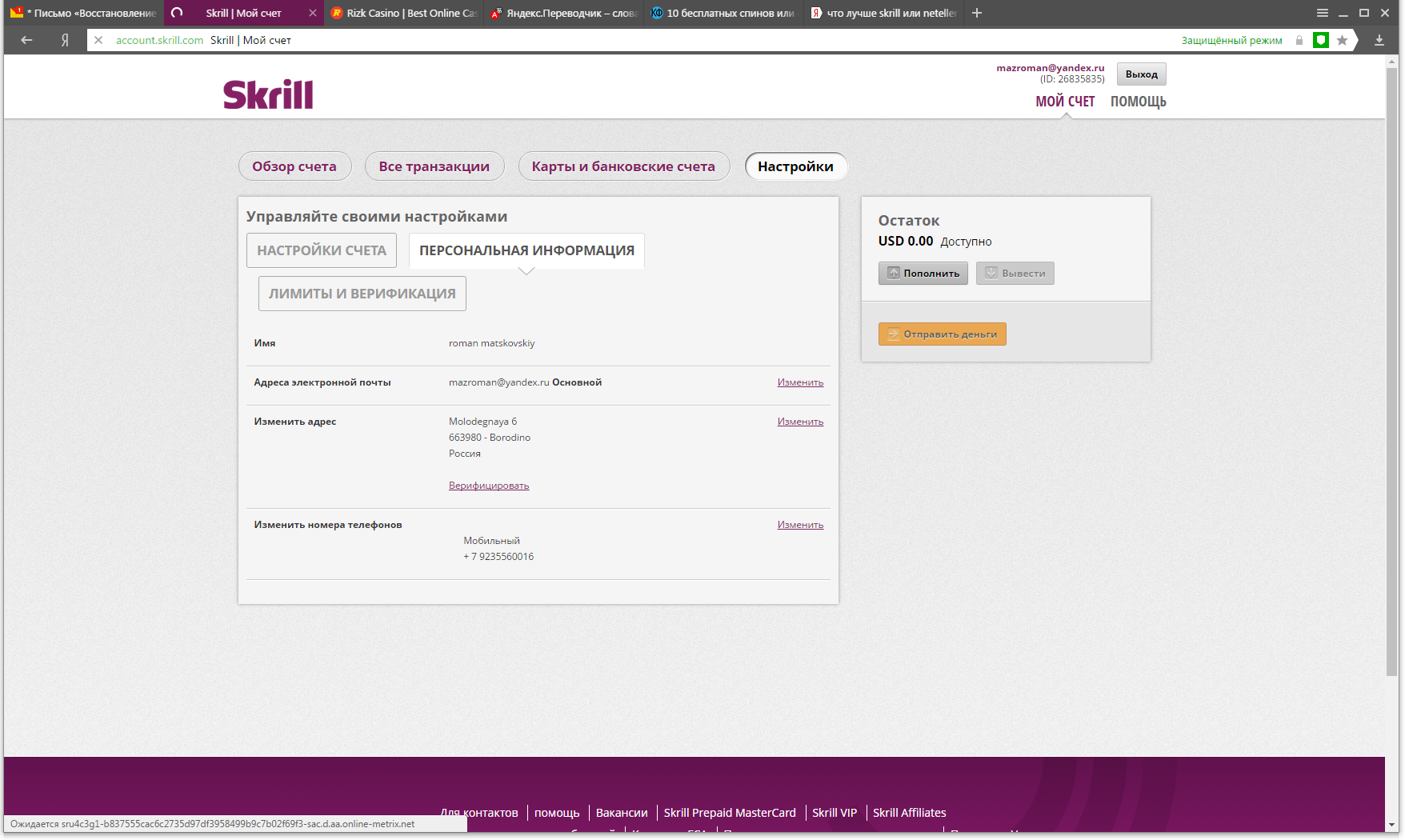Open the Yandex home icon
This screenshot has width=1405, height=840.
click(65, 40)
